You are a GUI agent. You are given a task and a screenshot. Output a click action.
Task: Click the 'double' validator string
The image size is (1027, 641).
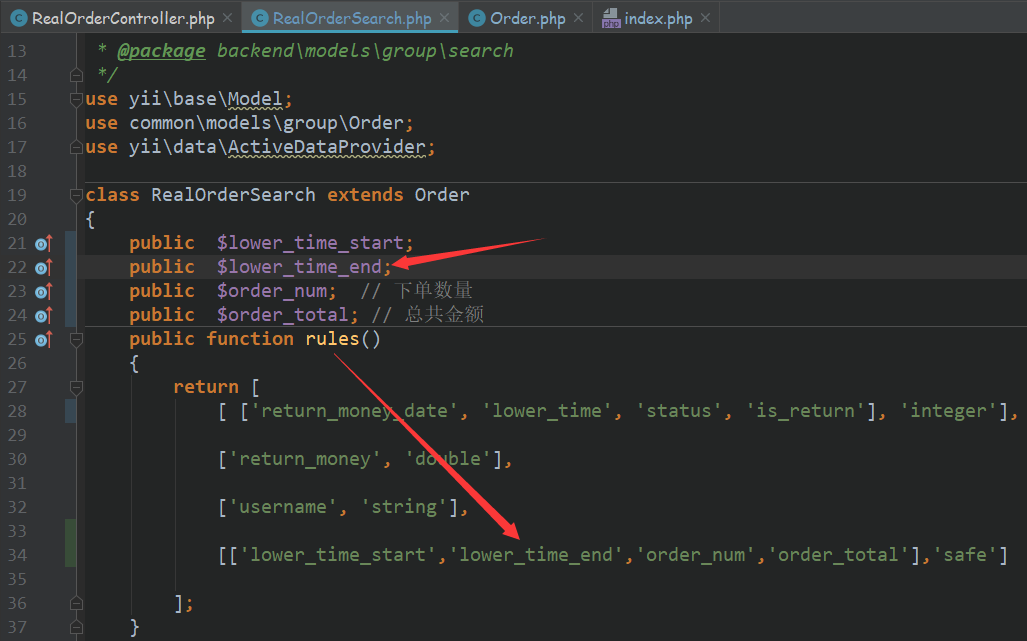pos(448,459)
